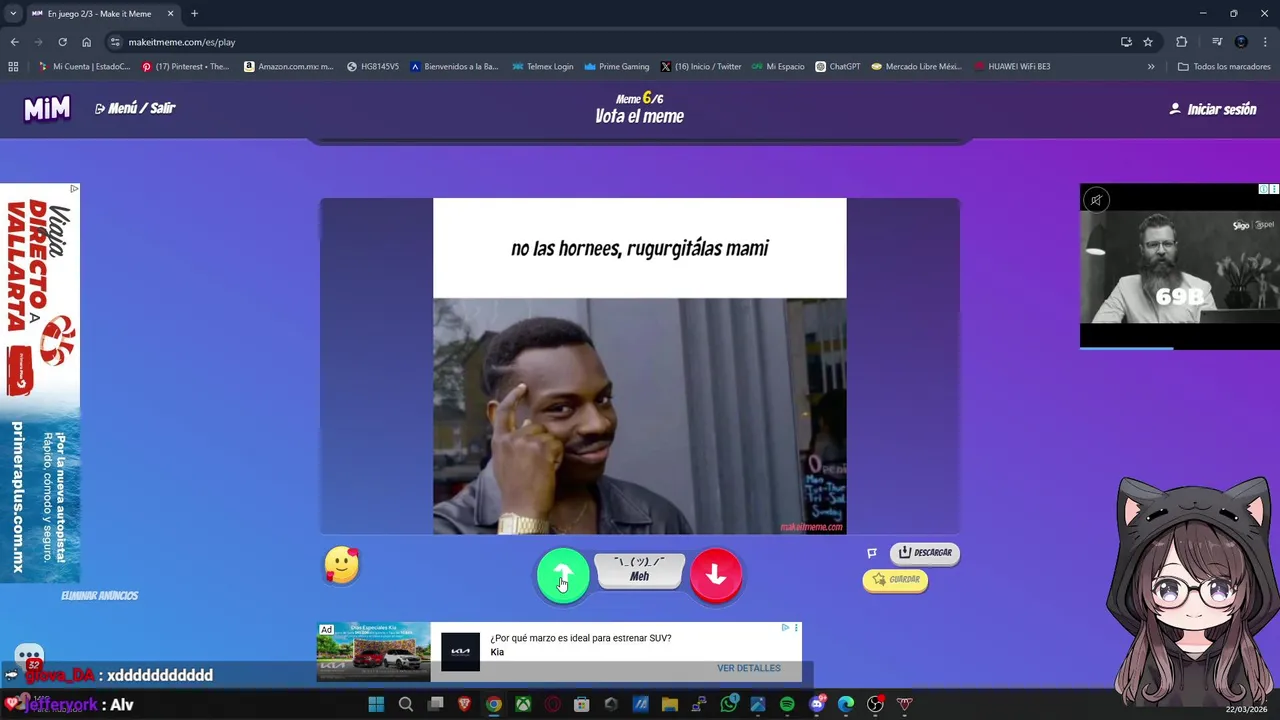Open Microsoft Edge from the taskbar

[x=846, y=705]
